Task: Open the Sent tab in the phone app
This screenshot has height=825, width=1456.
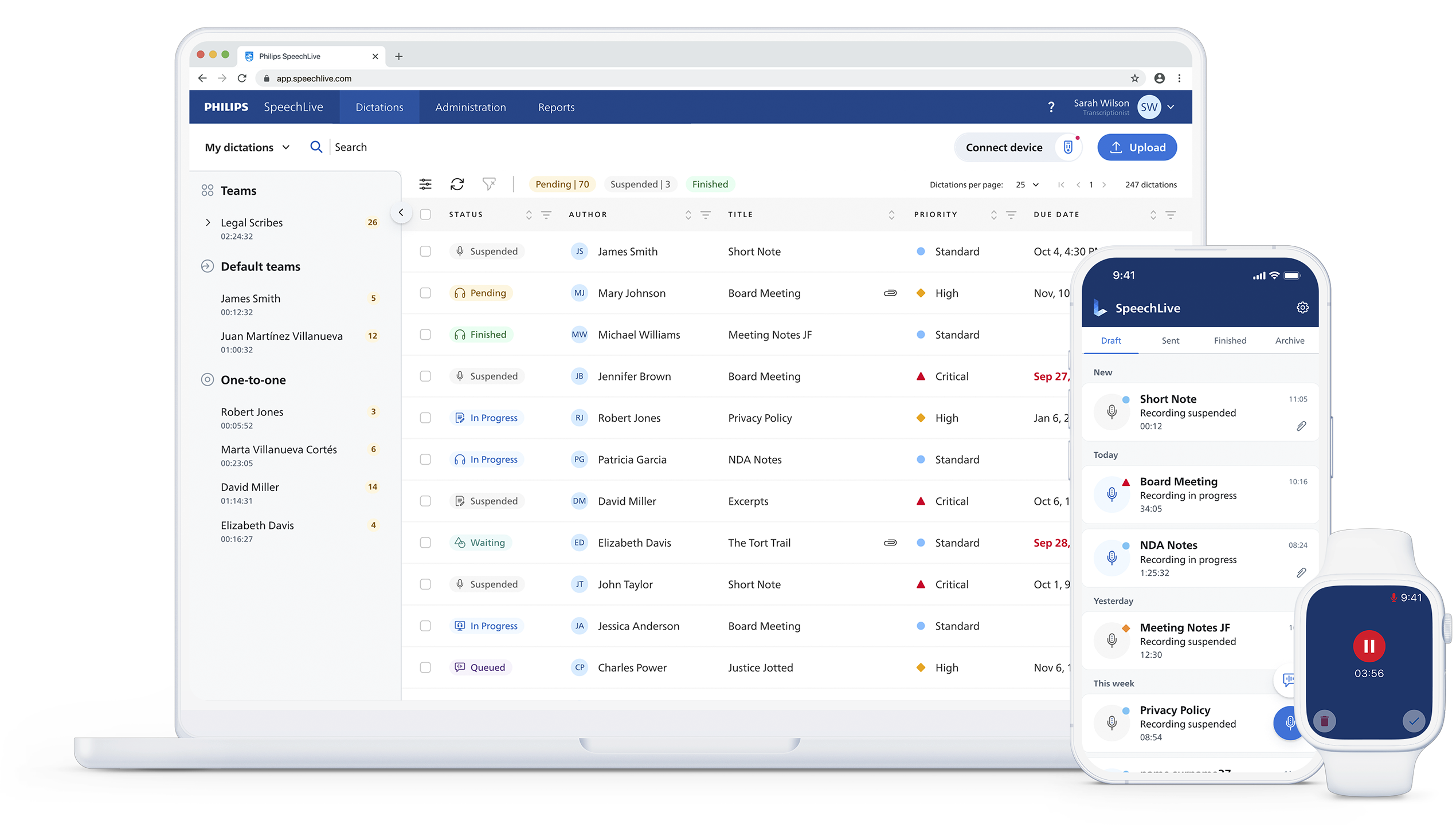Action: [x=1170, y=340]
